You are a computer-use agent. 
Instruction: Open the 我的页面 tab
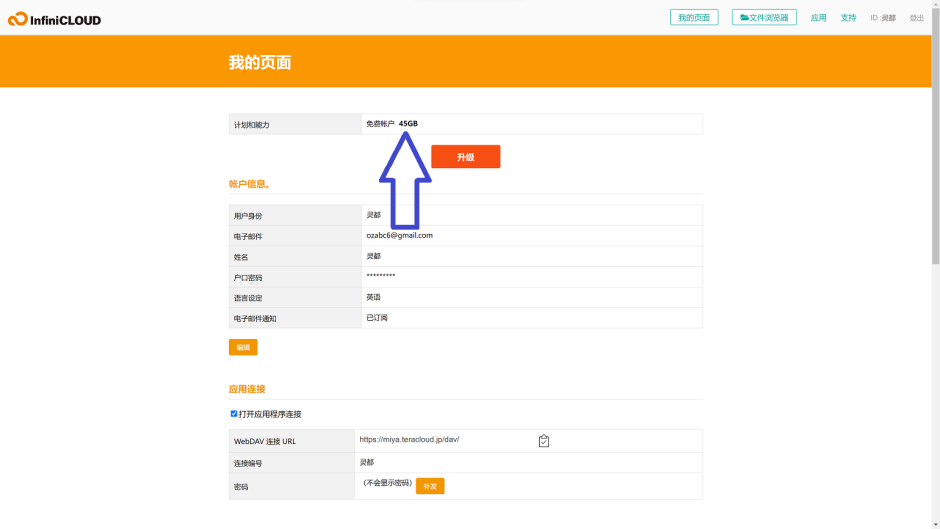[x=693, y=18]
